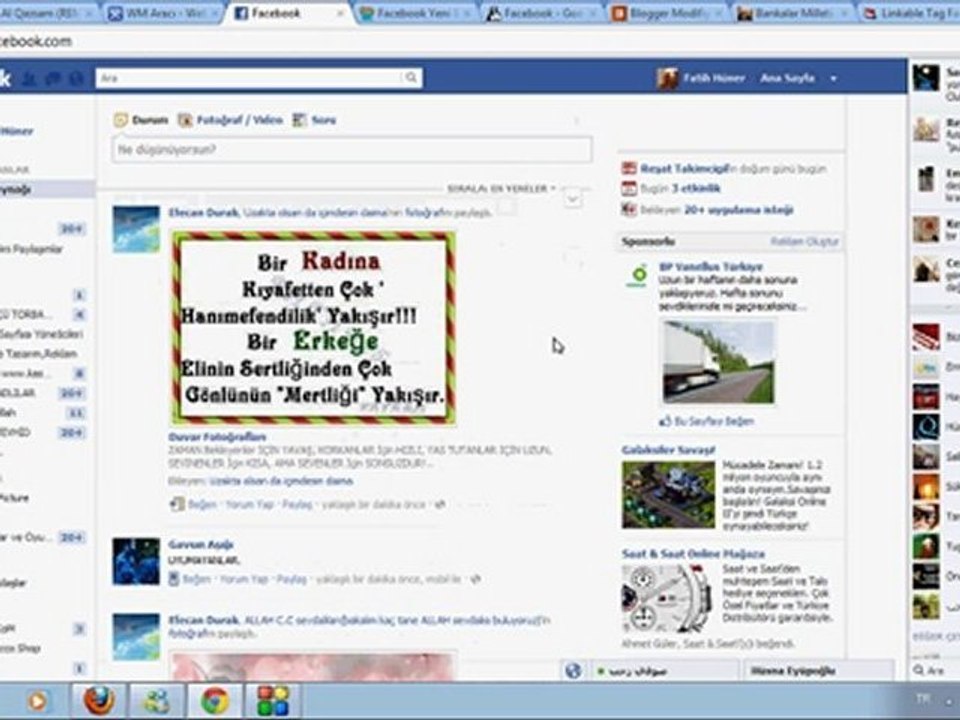
Task: Open Saat & Saat Online Mağaza link
Action: pyautogui.click(x=693, y=553)
